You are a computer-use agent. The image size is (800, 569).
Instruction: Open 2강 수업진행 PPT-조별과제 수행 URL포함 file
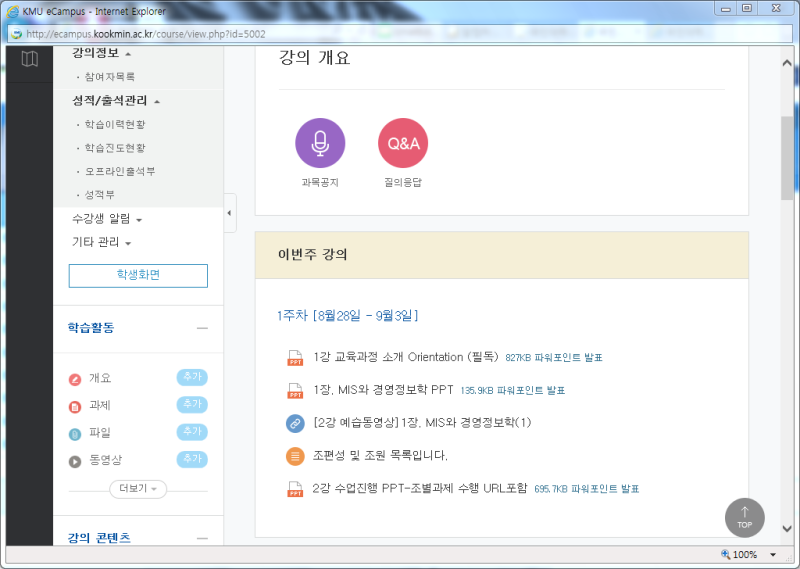(420, 488)
